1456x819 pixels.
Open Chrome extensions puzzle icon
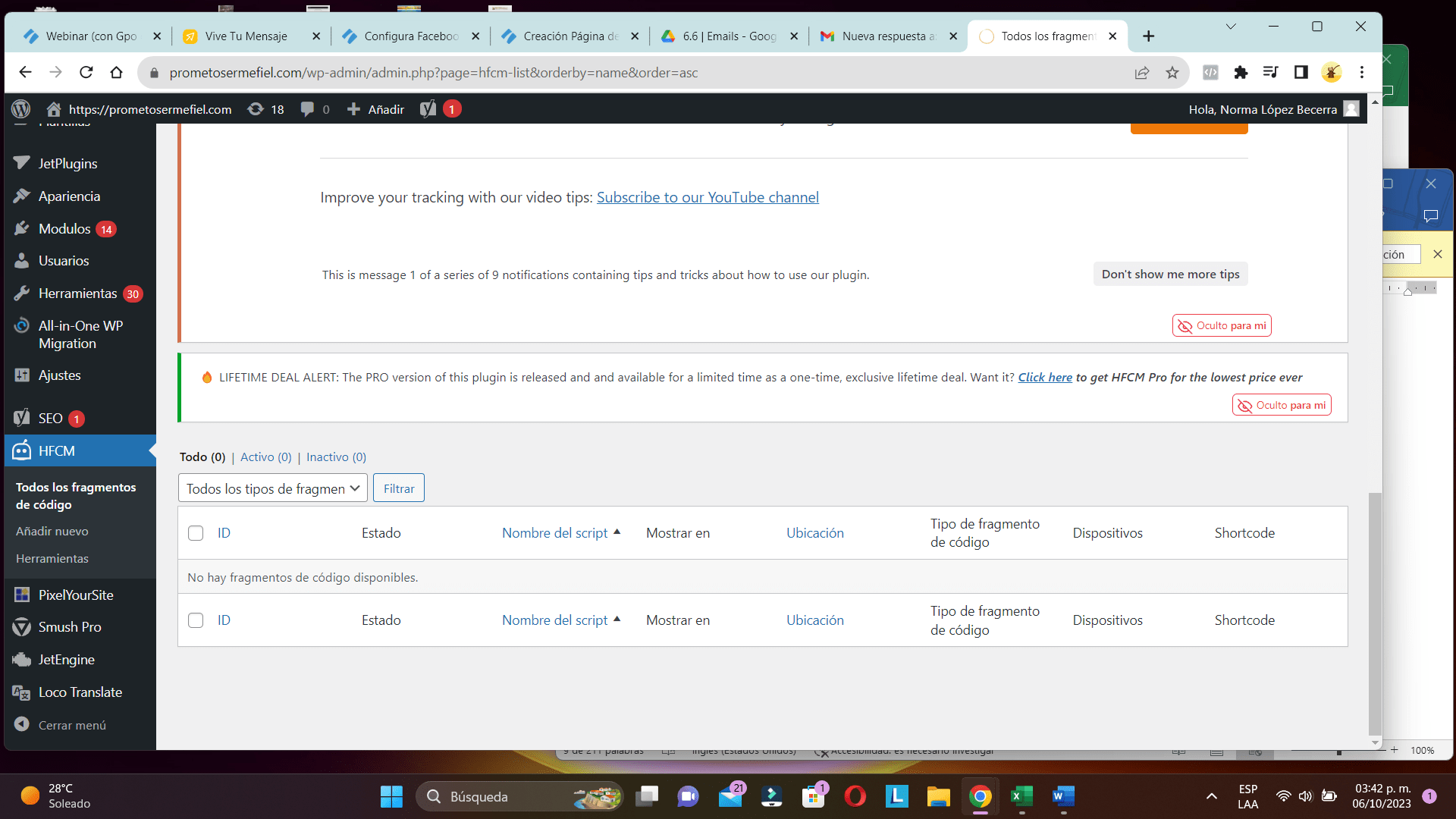(x=1241, y=72)
